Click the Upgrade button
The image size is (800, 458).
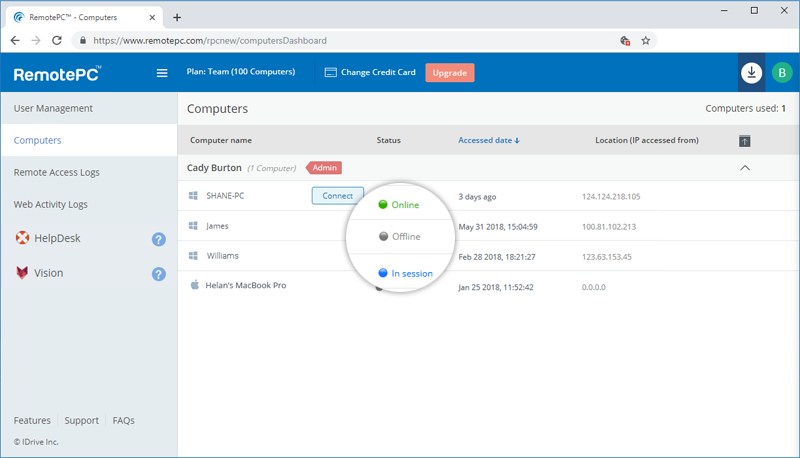pos(449,72)
